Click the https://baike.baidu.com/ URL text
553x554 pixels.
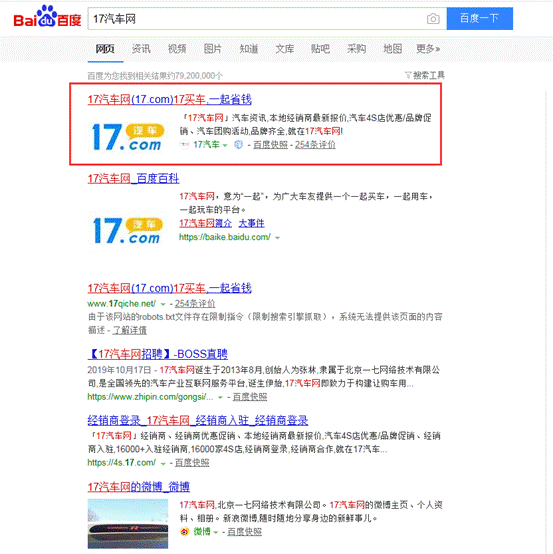point(225,237)
